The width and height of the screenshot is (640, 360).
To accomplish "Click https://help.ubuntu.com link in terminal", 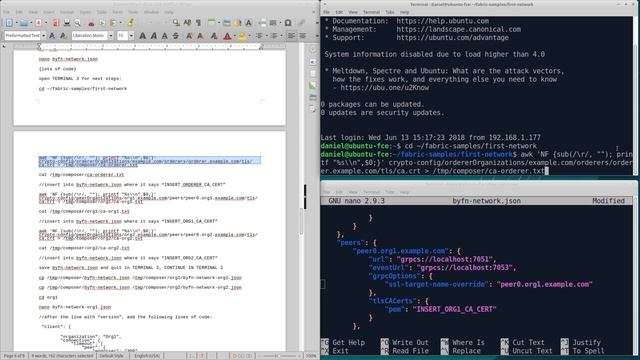I will pyautogui.click(x=442, y=21).
